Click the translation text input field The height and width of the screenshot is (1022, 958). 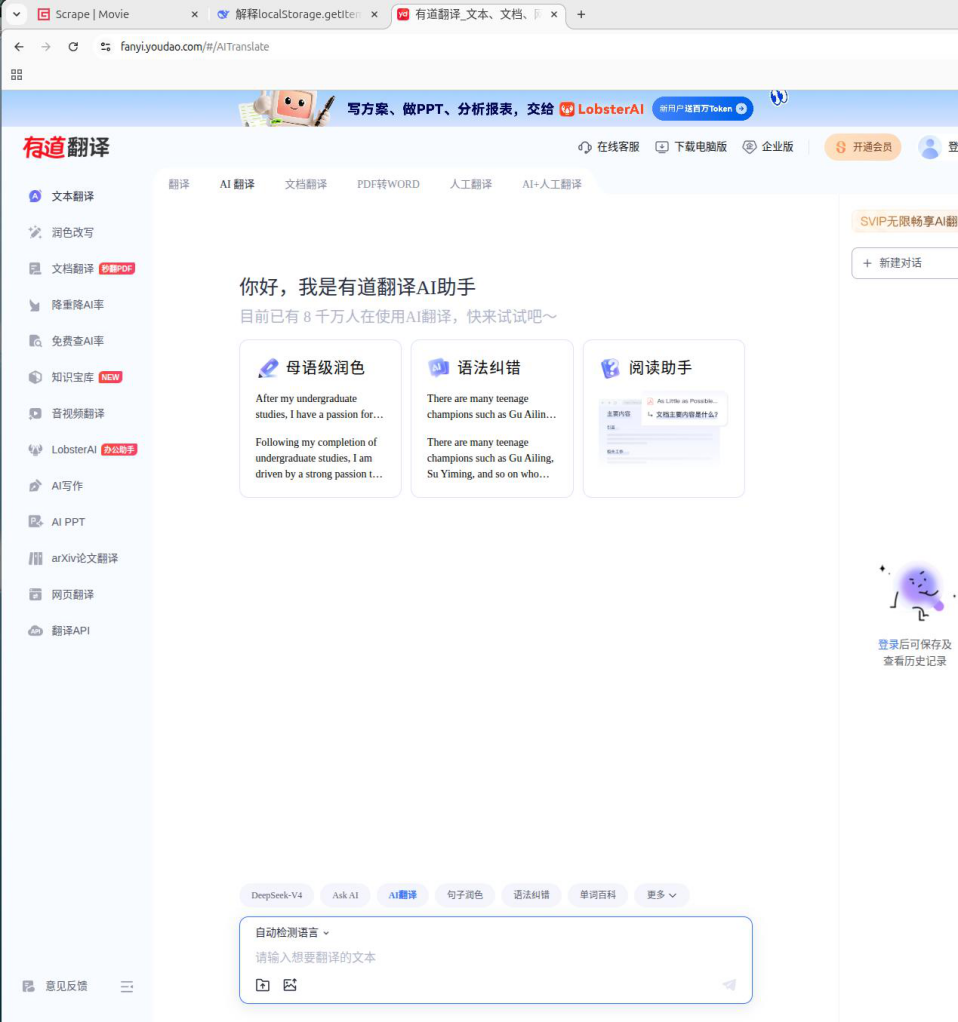[x=495, y=957]
